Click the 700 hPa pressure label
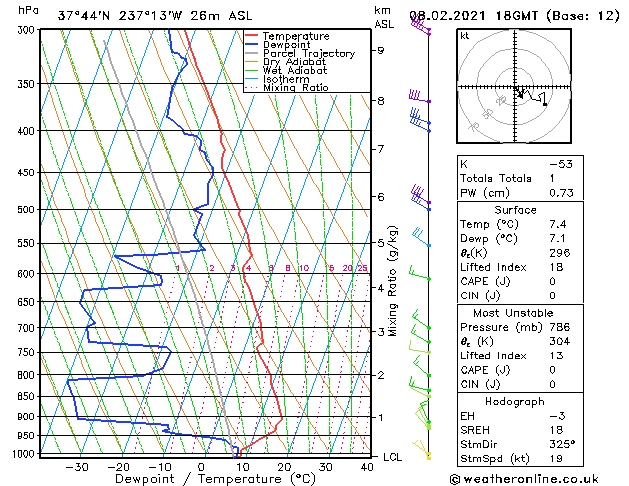Screen dimensions: 629x486 (x=28, y=328)
